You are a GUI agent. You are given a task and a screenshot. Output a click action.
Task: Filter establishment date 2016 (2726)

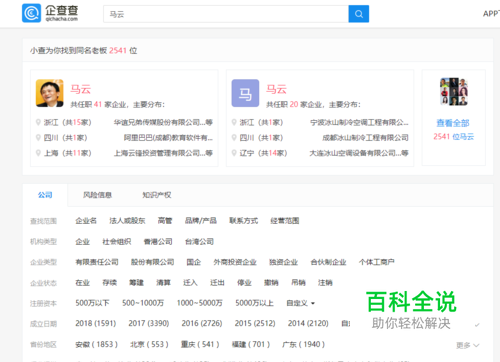(202, 323)
